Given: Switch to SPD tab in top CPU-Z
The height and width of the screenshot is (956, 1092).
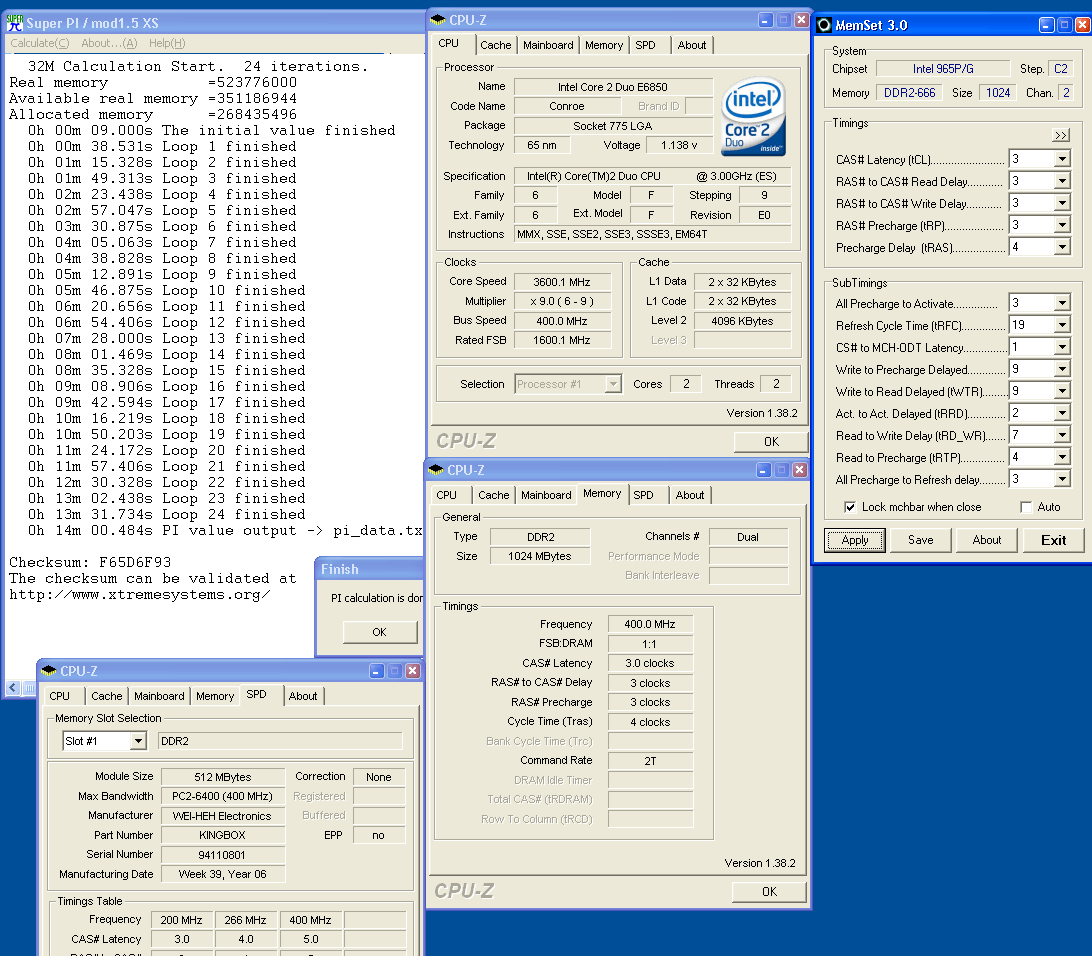Looking at the screenshot, I should point(646,45).
